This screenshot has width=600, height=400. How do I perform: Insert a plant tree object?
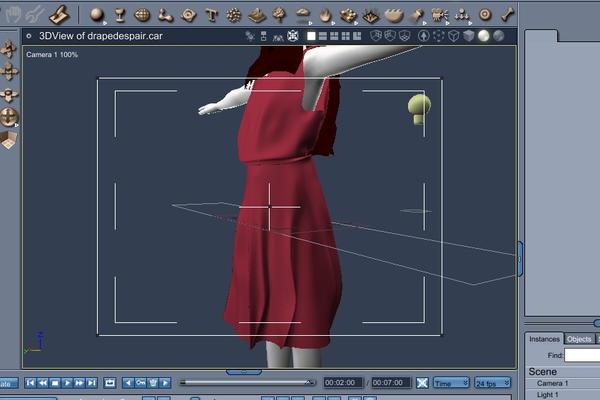click(279, 15)
